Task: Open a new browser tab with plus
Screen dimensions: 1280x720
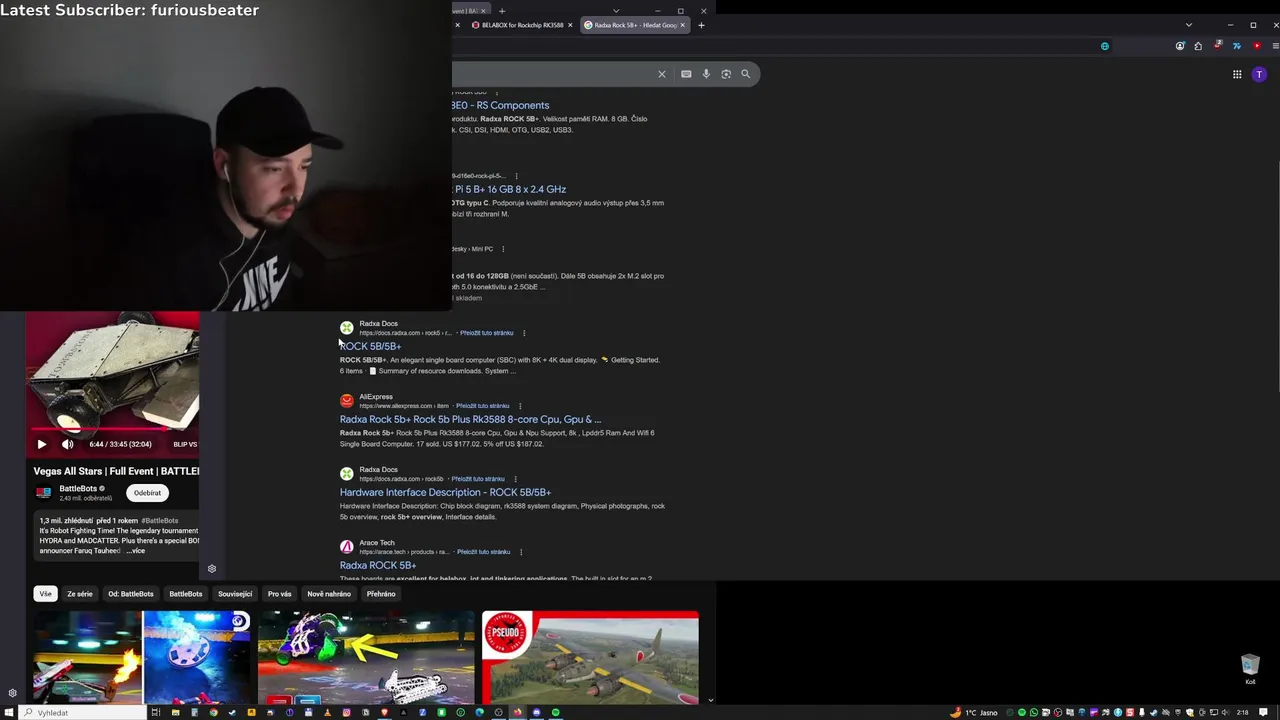Action: [x=701, y=25]
